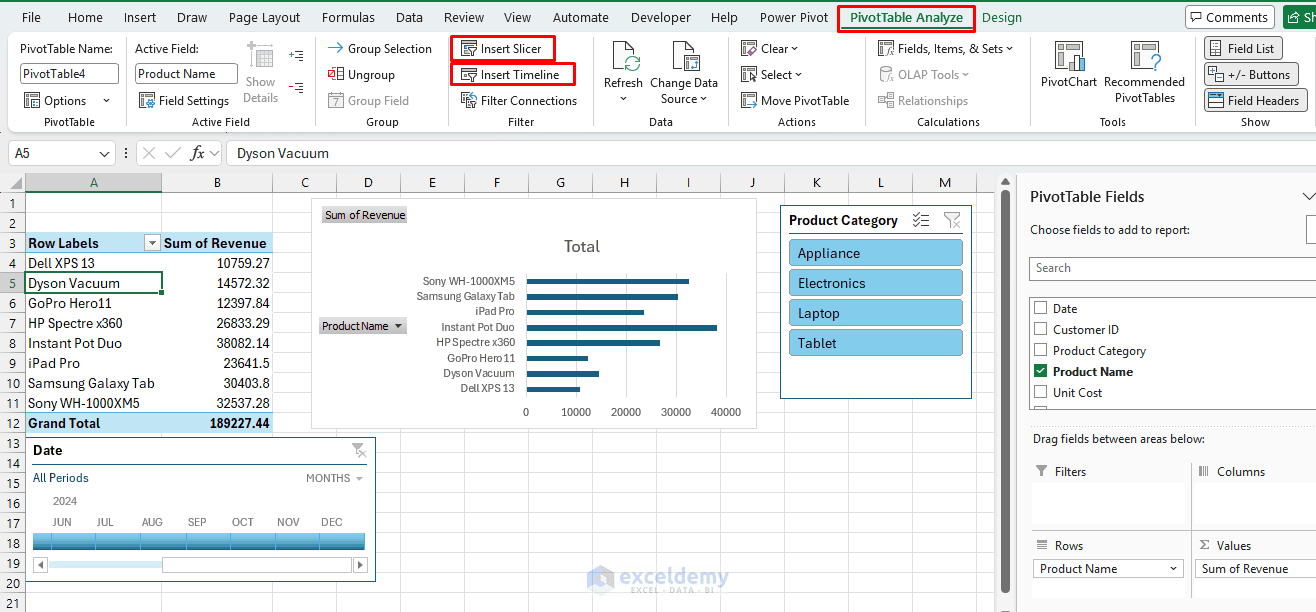The image size is (1316, 612).
Task: Click the Collapse Field minus icon
Action: point(296,88)
